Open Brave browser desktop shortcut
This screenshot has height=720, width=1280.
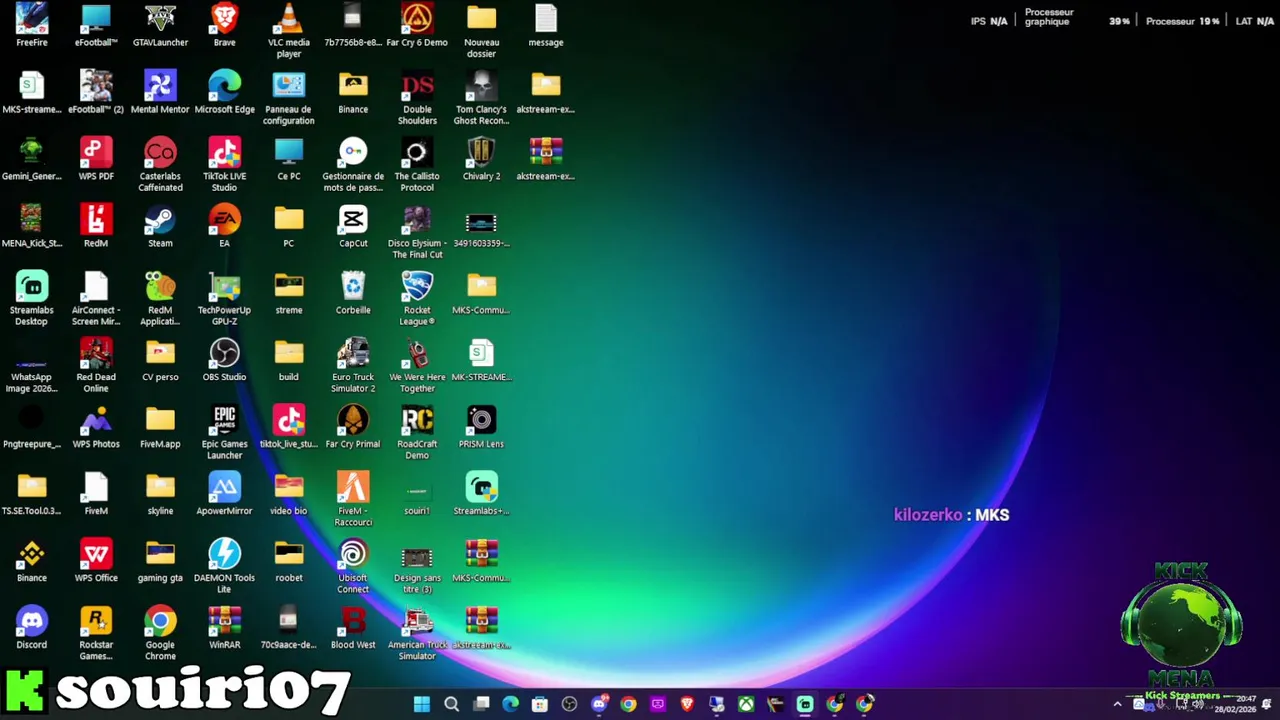click(224, 26)
